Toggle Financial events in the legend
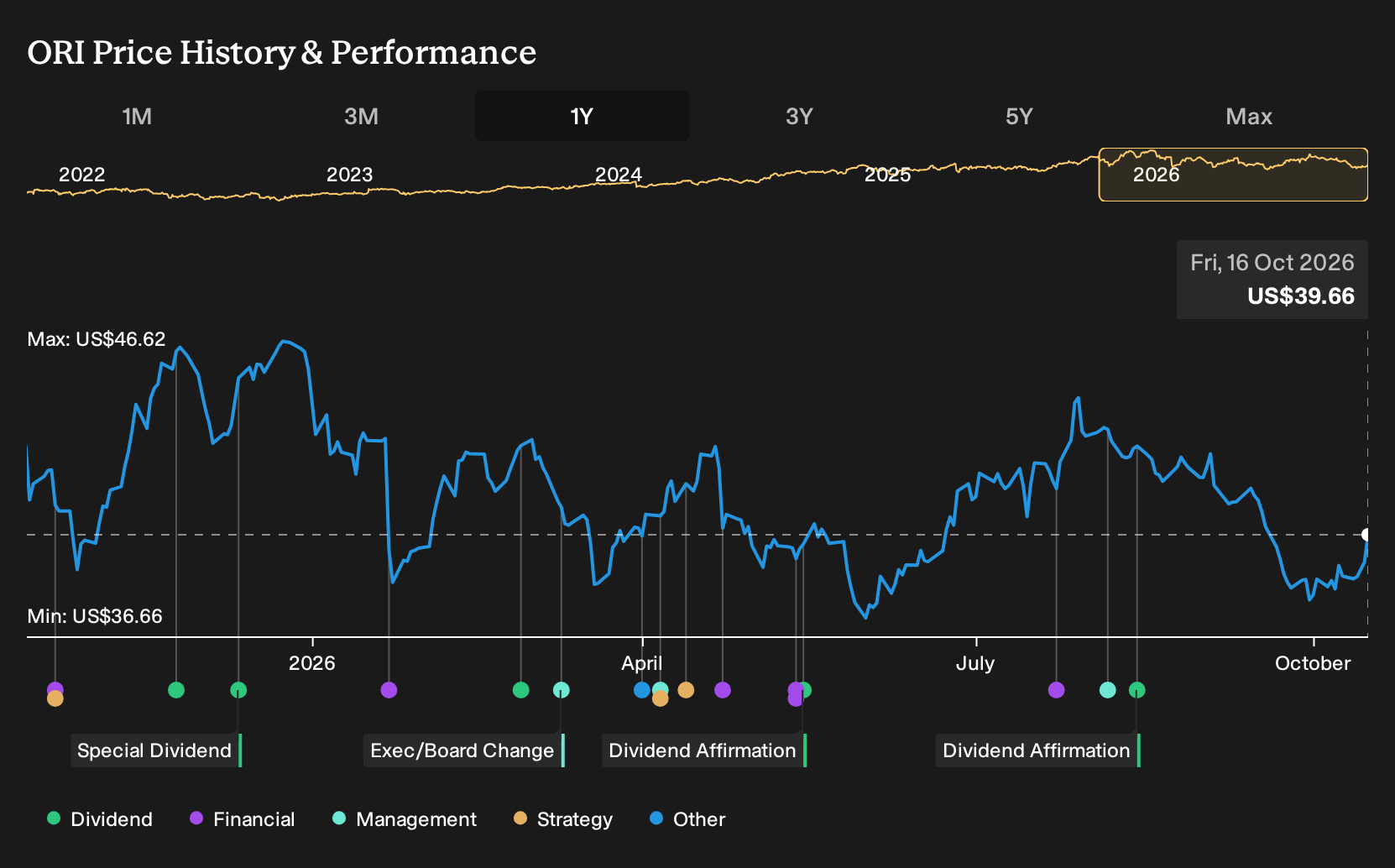 point(243,819)
